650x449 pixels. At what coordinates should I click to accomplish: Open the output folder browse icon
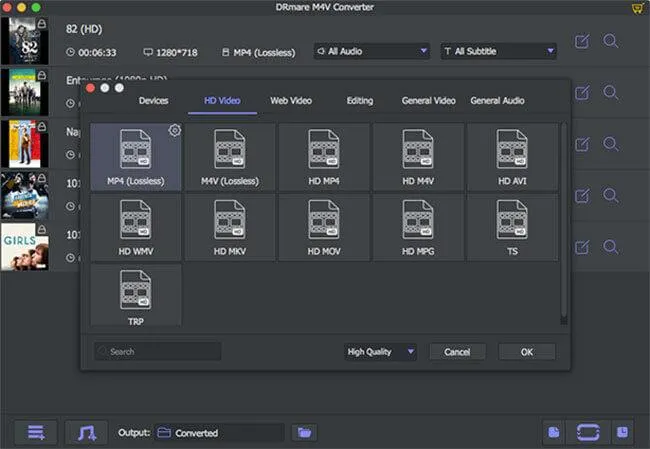[304, 432]
